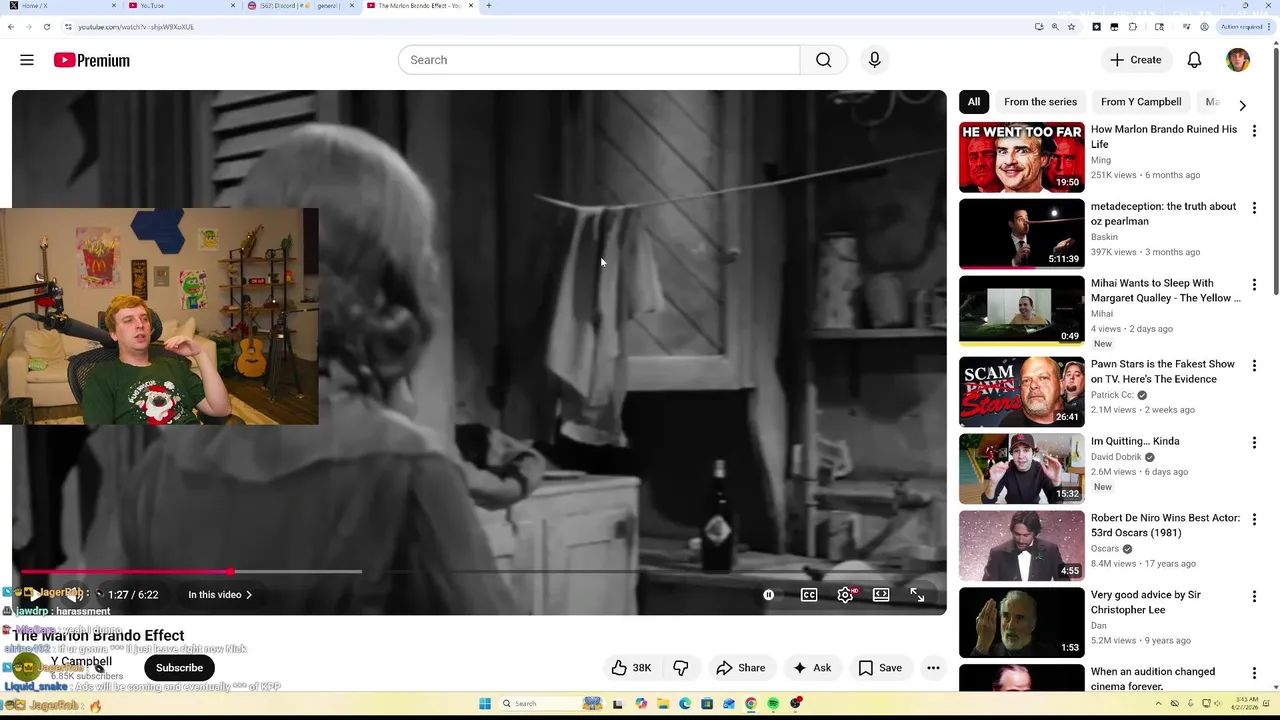Image resolution: width=1280 pixels, height=720 pixels.
Task: Click the 1:27 / 6:22 time display
Action: click(x=133, y=595)
